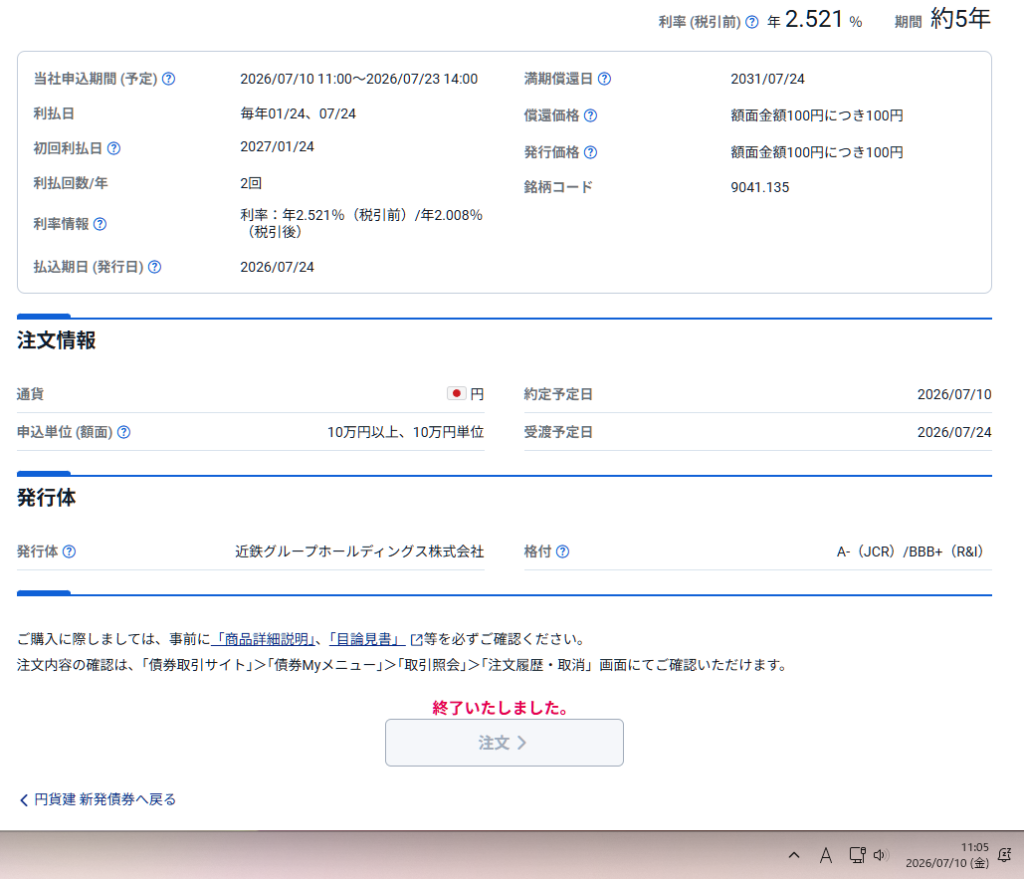Image resolution: width=1024 pixels, height=881 pixels.
Task: Select the 2回 coupon frequency value
Action: click(251, 184)
